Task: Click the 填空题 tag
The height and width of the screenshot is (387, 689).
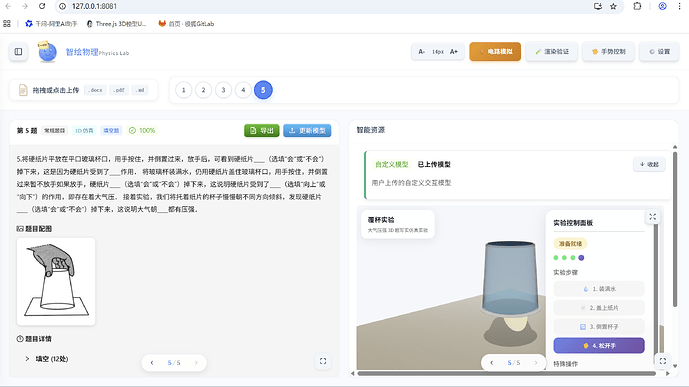Action: pos(111,130)
